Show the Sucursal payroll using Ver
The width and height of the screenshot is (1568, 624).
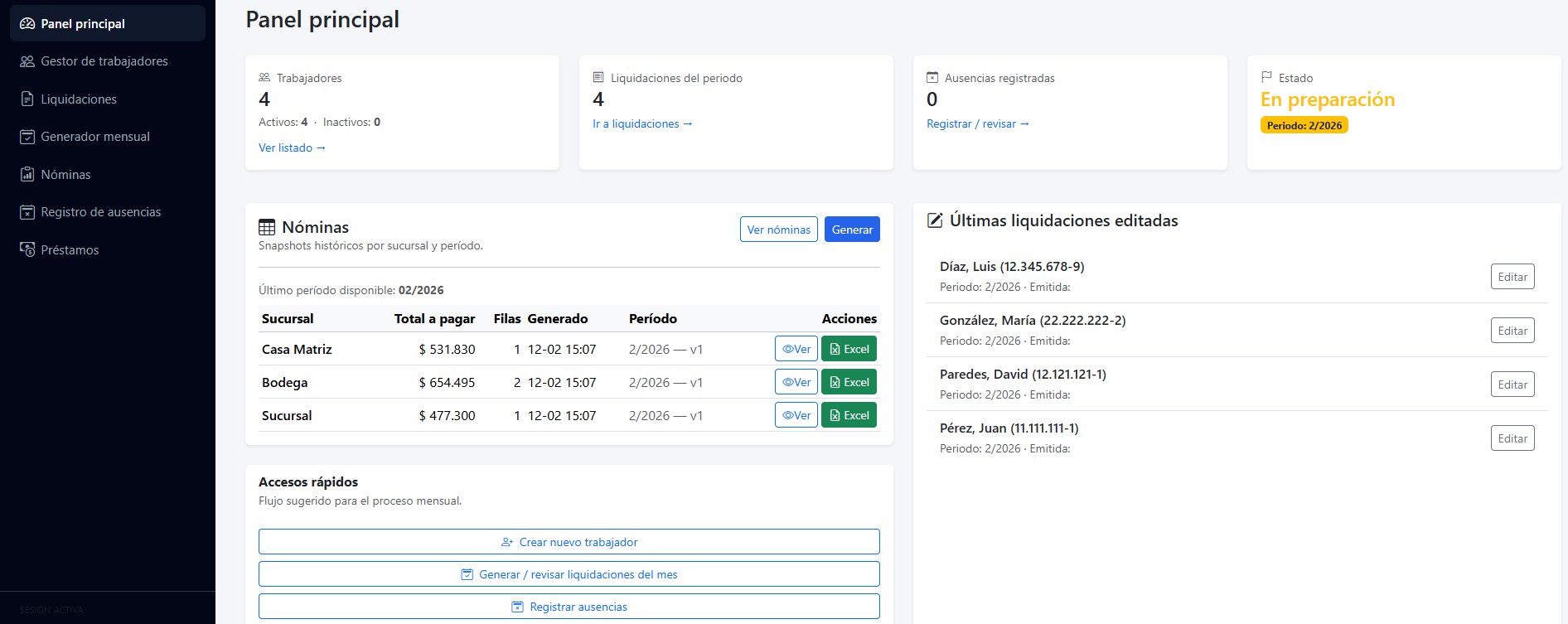tap(796, 415)
